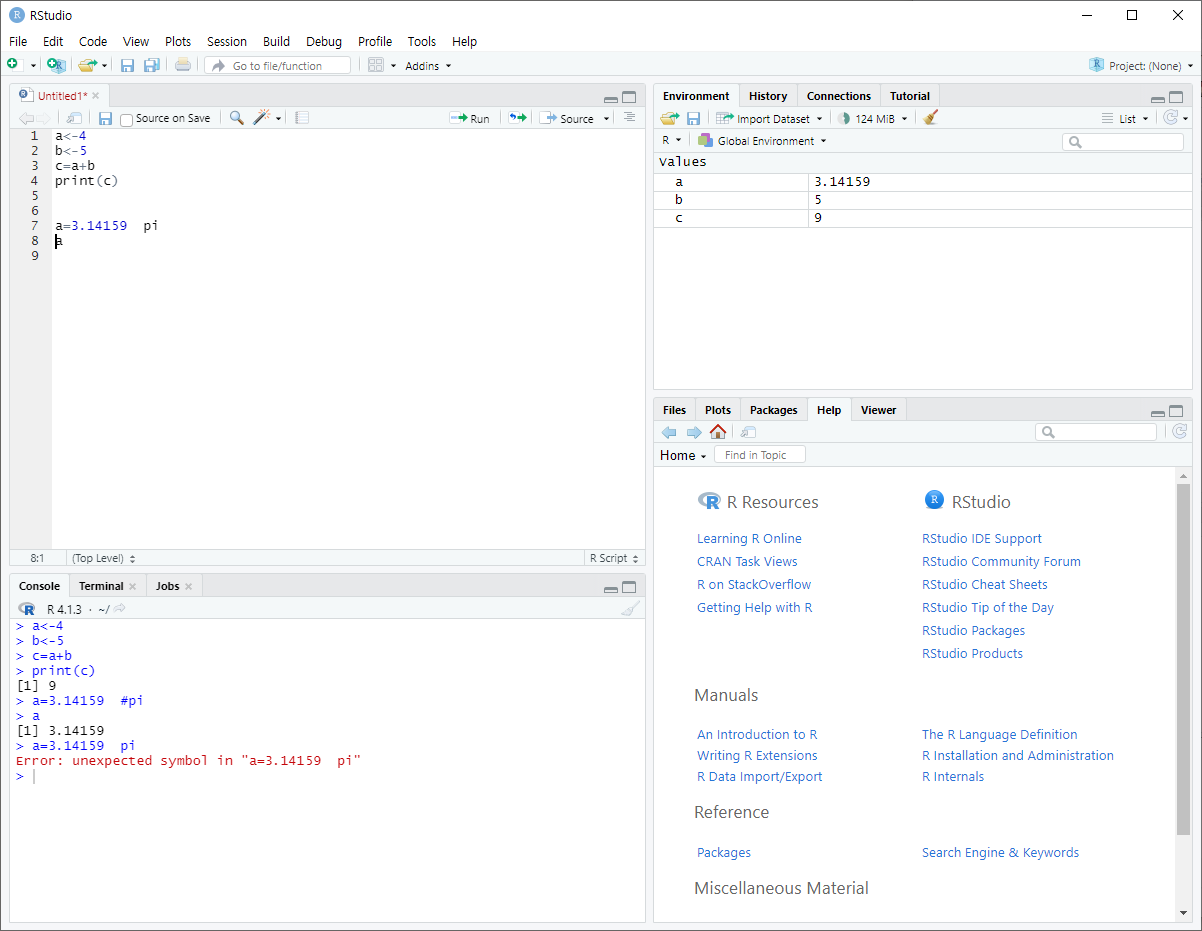The image size is (1202, 931).
Task: Switch to the History tab
Action: 768,96
